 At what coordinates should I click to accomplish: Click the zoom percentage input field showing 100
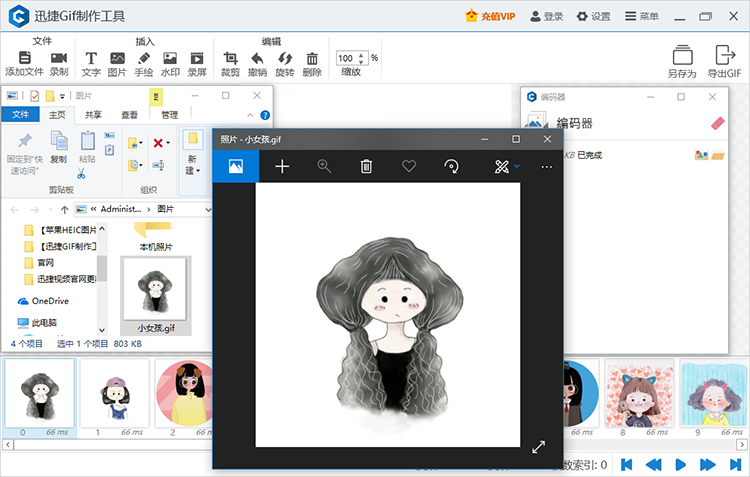coord(346,58)
